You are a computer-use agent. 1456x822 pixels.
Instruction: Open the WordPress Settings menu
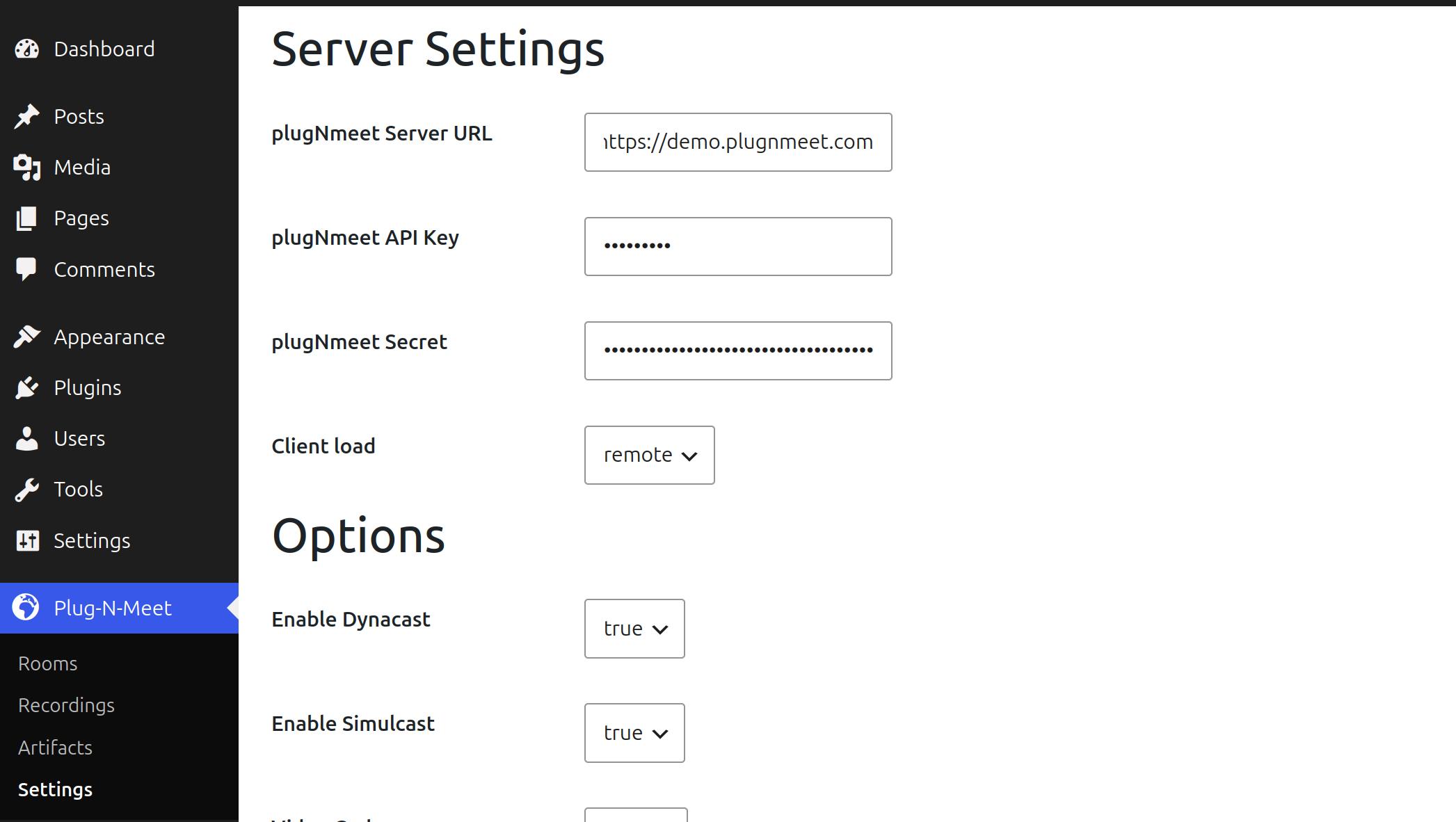coord(120,540)
